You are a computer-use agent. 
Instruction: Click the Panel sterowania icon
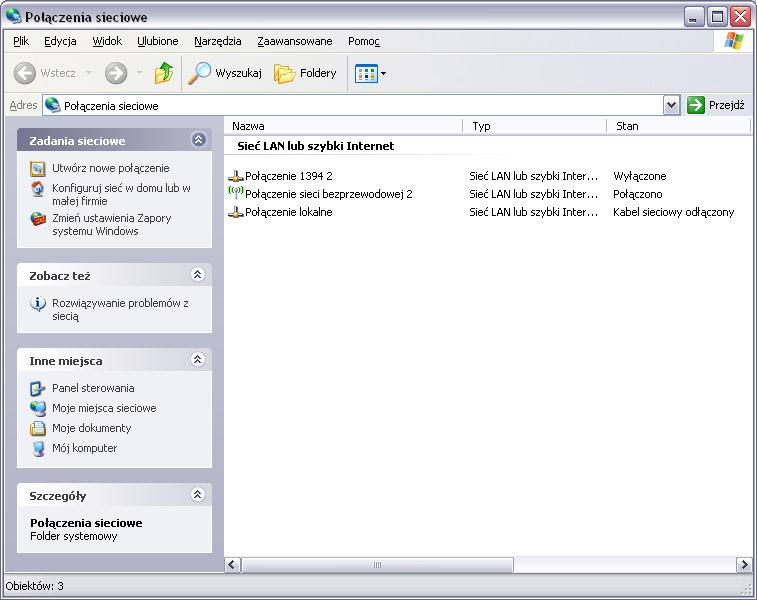[38, 389]
